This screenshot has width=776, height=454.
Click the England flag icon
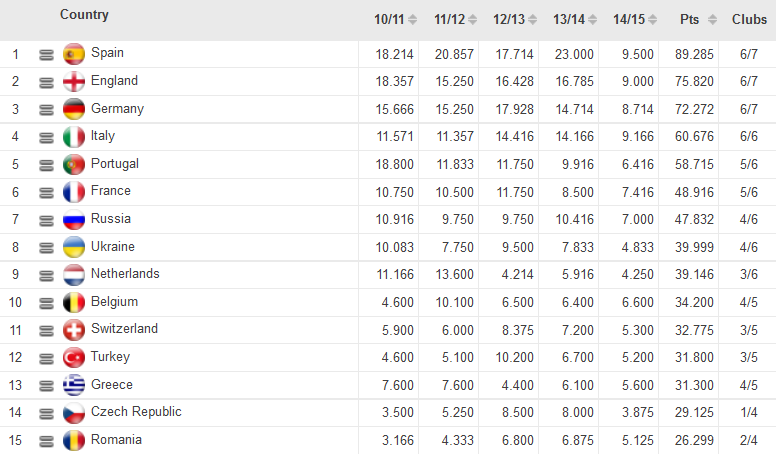point(74,82)
